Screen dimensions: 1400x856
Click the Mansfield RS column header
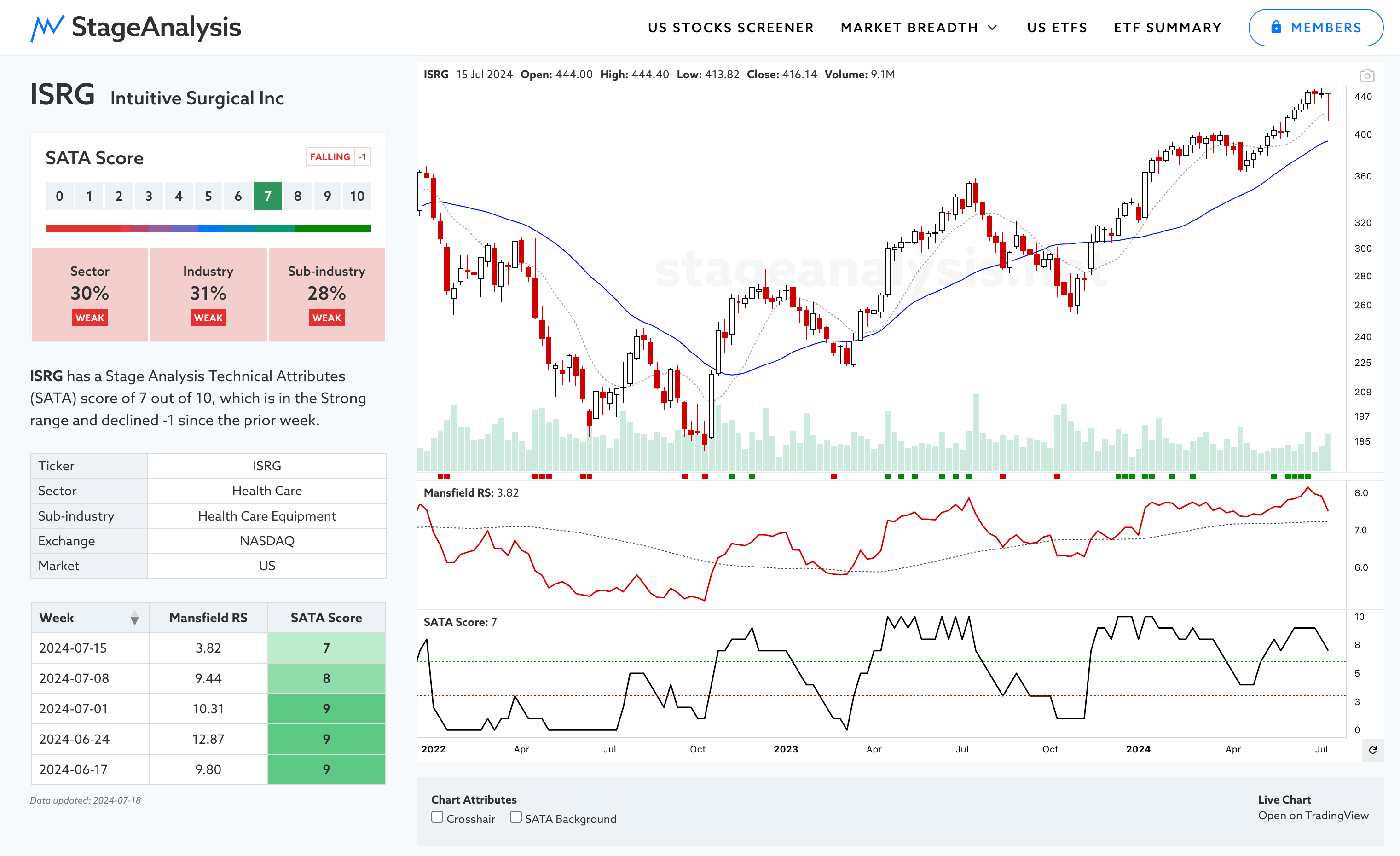[x=208, y=618]
